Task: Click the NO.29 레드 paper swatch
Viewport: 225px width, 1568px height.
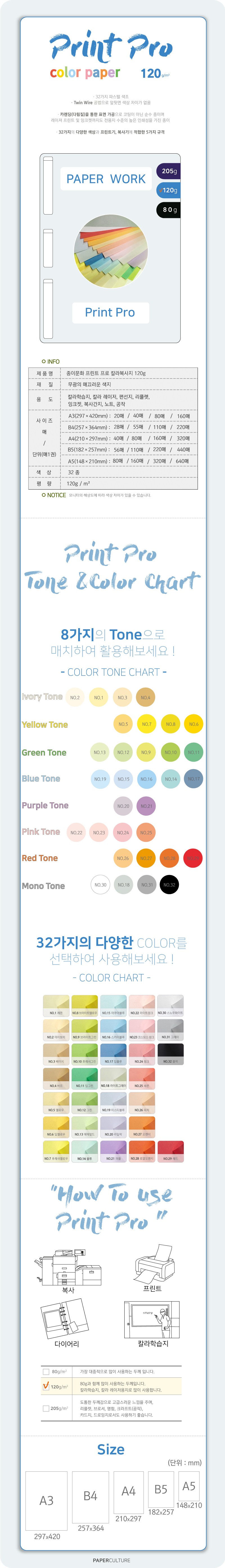Action: [x=171, y=1151]
